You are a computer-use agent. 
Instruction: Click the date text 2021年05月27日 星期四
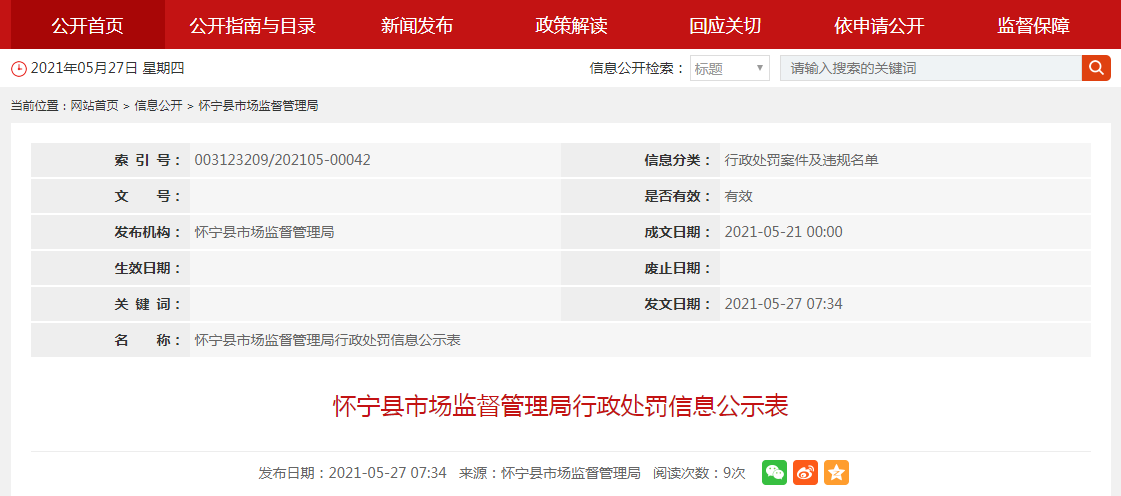pos(108,69)
